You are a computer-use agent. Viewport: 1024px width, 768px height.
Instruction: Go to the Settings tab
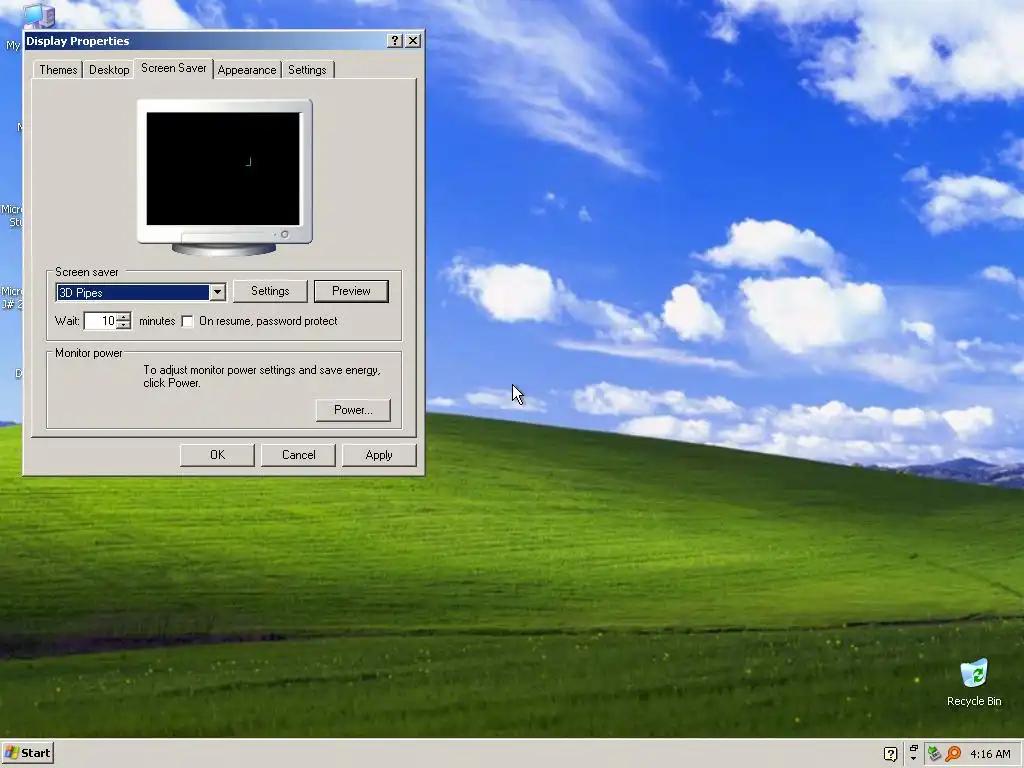[307, 70]
